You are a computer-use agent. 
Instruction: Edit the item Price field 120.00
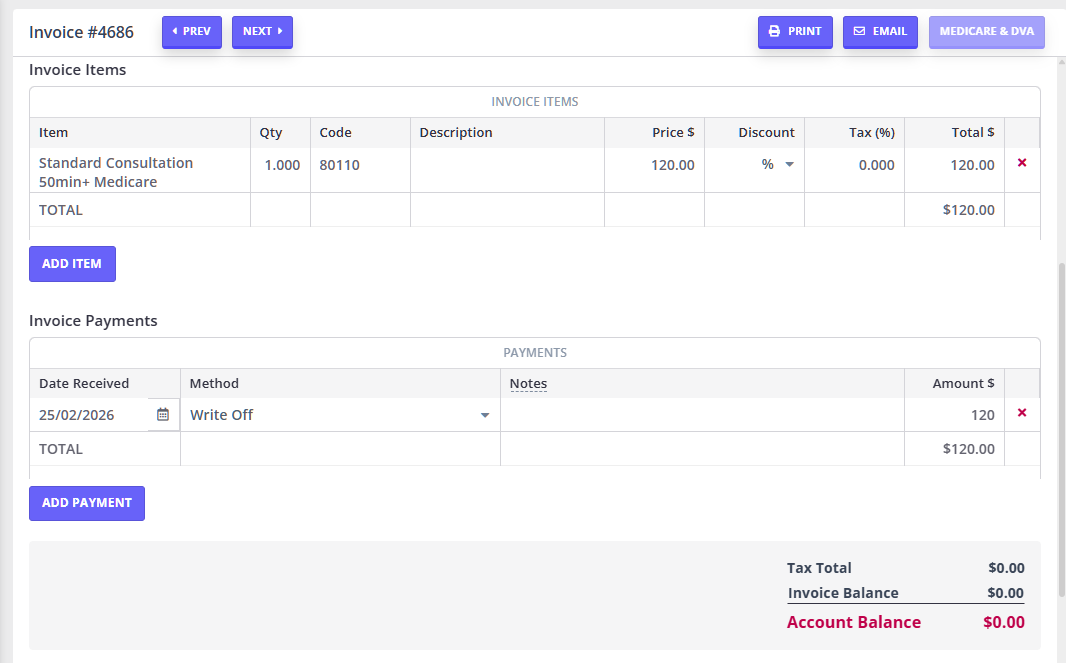pyautogui.click(x=654, y=165)
